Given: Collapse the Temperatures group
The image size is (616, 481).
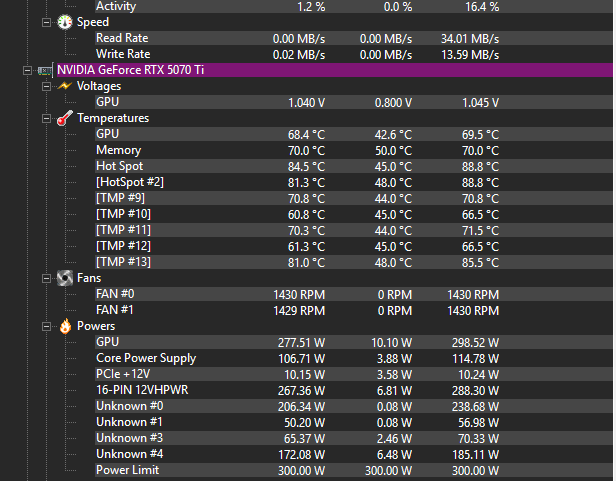Looking at the screenshot, I should click(x=46, y=118).
